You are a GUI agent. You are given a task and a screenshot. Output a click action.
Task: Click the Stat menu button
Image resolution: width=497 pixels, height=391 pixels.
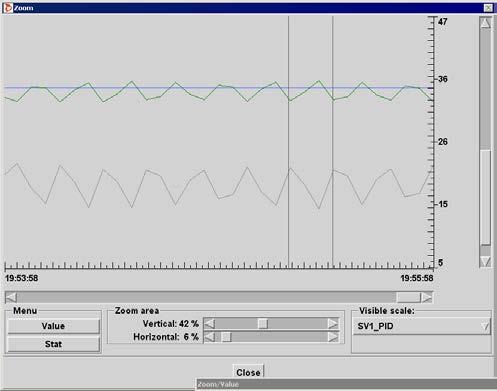(53, 344)
